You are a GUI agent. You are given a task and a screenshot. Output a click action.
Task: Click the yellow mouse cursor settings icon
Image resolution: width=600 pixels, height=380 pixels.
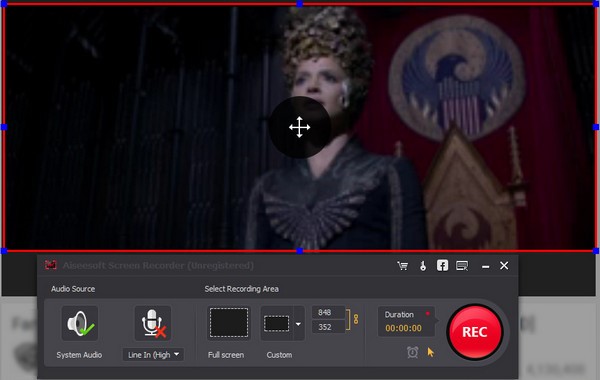click(x=431, y=352)
